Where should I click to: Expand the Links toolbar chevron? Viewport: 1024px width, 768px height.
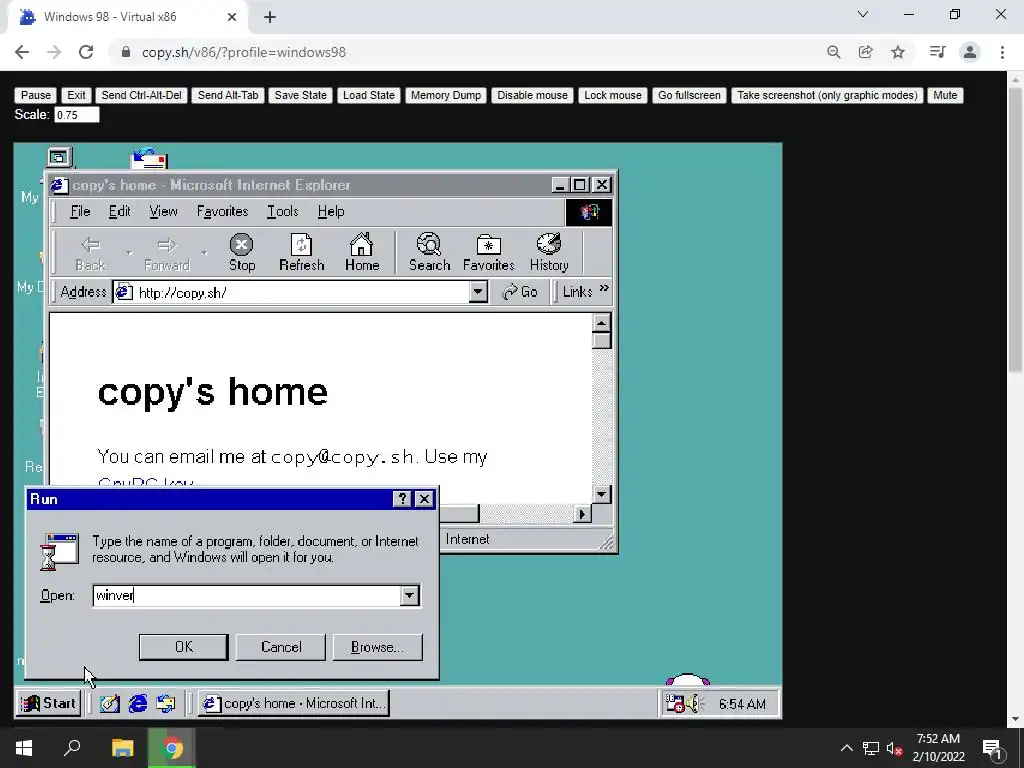point(603,288)
